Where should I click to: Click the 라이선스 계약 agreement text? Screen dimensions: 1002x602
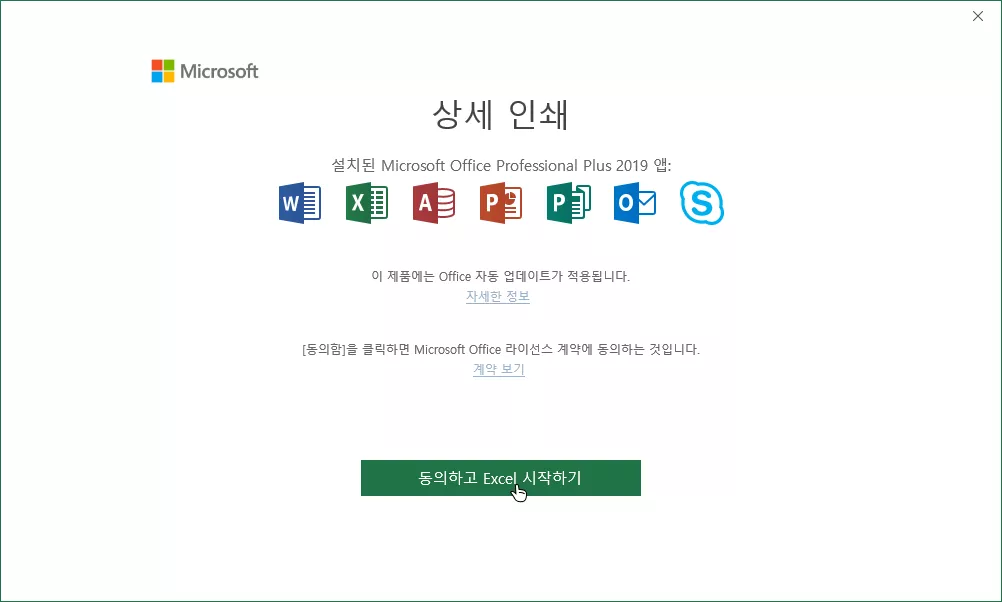click(x=500, y=350)
